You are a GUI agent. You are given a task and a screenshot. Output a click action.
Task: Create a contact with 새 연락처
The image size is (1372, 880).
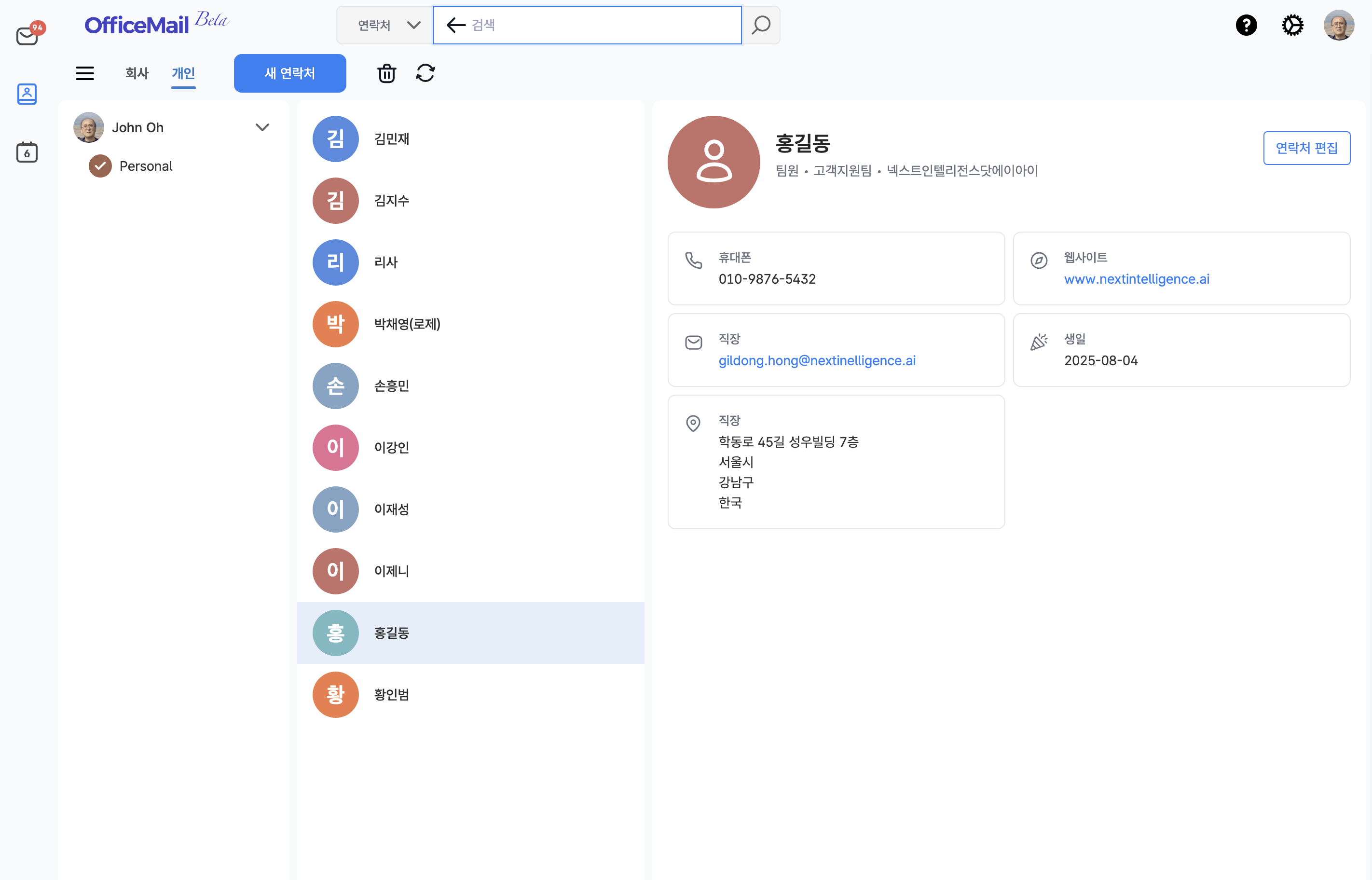pyautogui.click(x=290, y=73)
